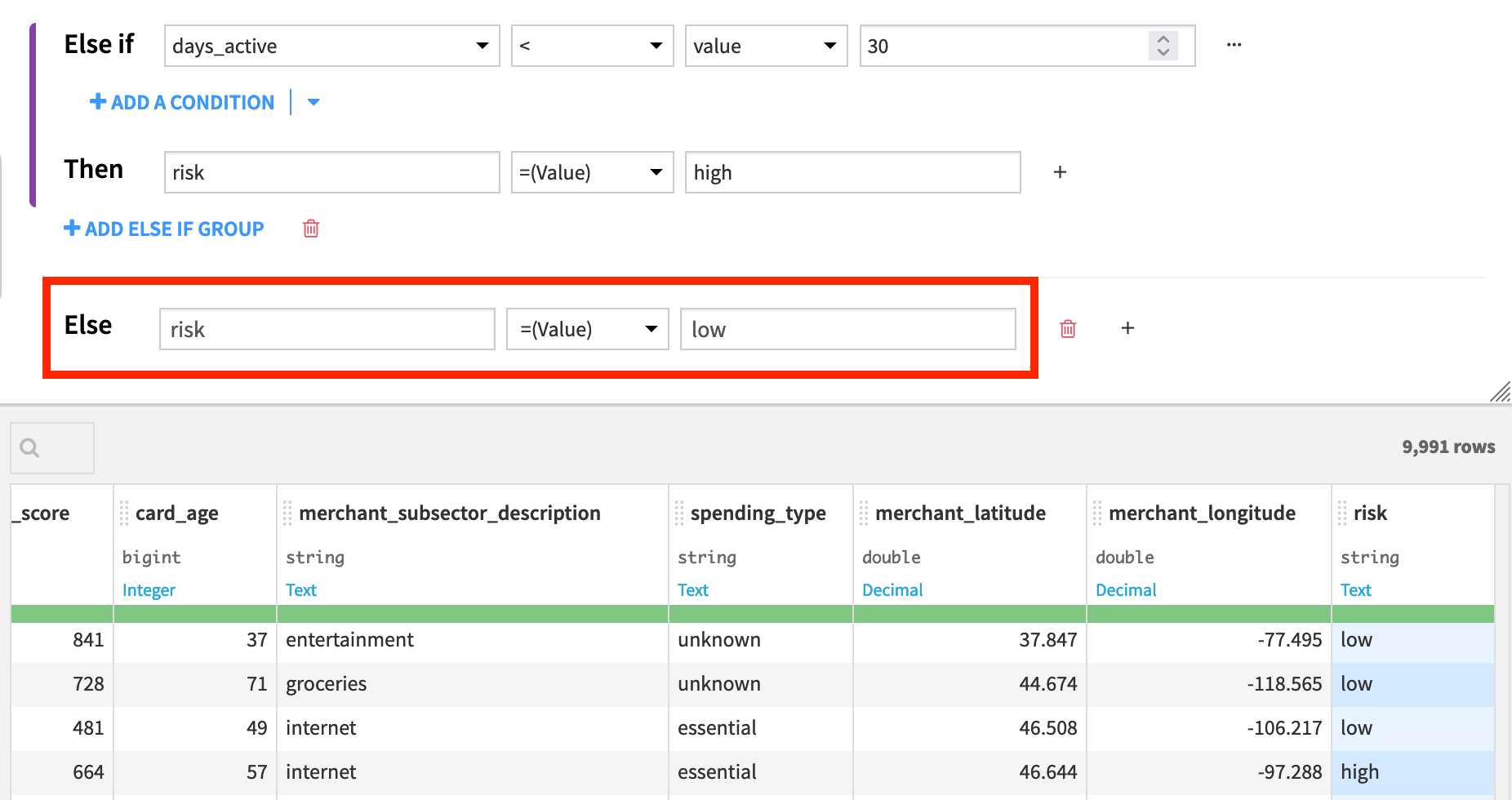Click the groceries cell
The height and width of the screenshot is (800, 1512).
(x=473, y=684)
